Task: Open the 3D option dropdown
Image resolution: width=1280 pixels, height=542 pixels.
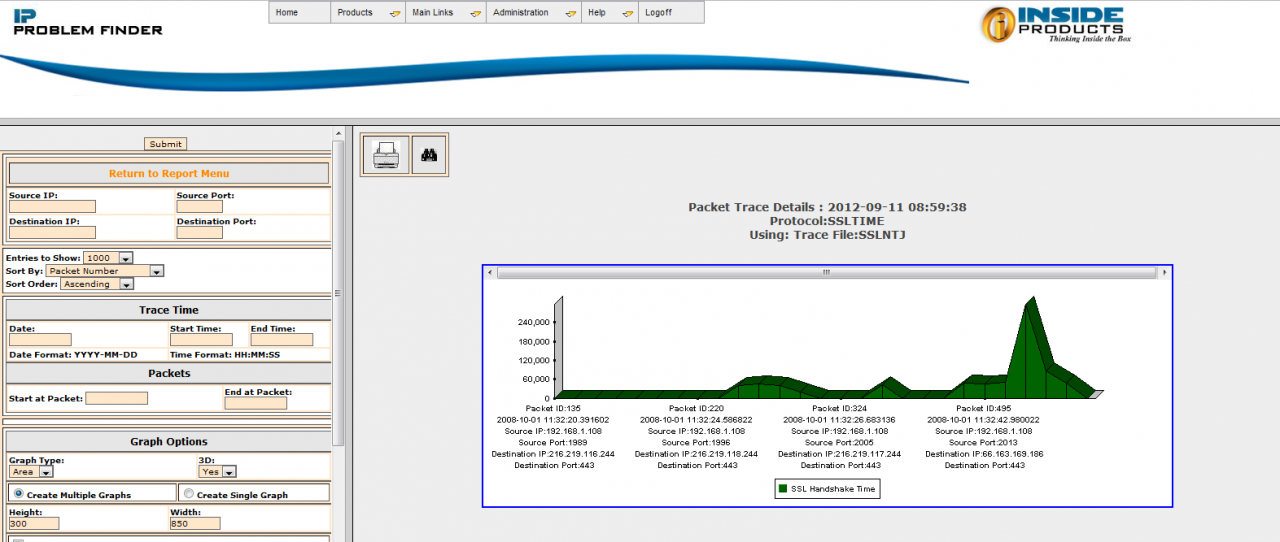Action: (x=229, y=472)
